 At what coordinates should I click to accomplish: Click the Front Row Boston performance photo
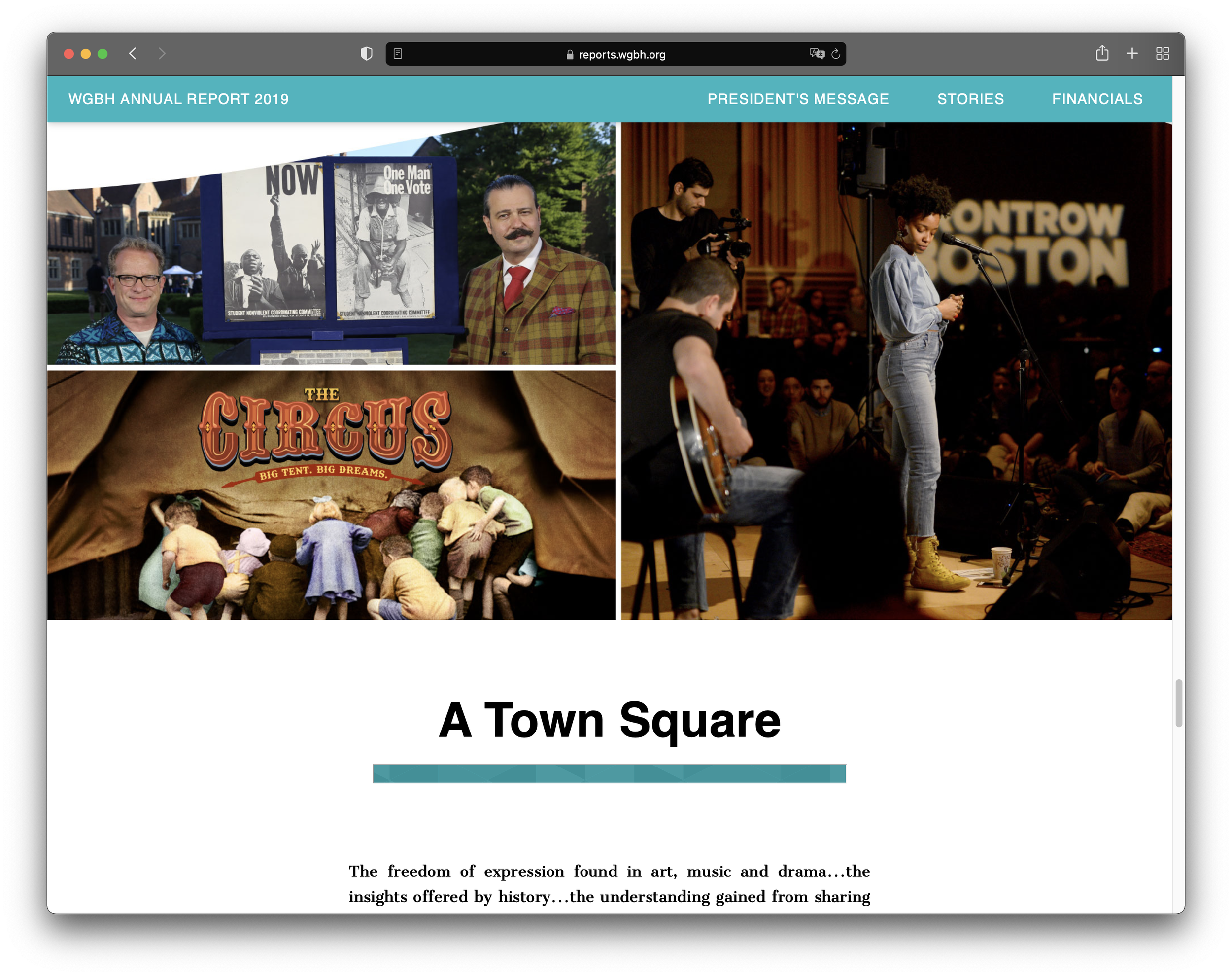coord(896,372)
